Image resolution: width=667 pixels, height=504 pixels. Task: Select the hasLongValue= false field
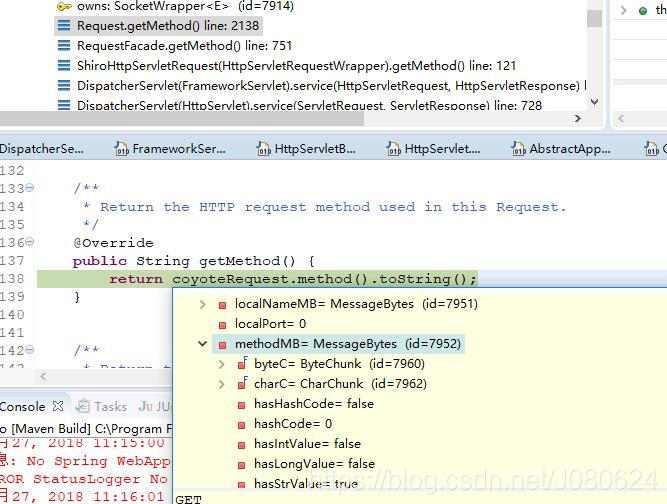[x=314, y=464]
